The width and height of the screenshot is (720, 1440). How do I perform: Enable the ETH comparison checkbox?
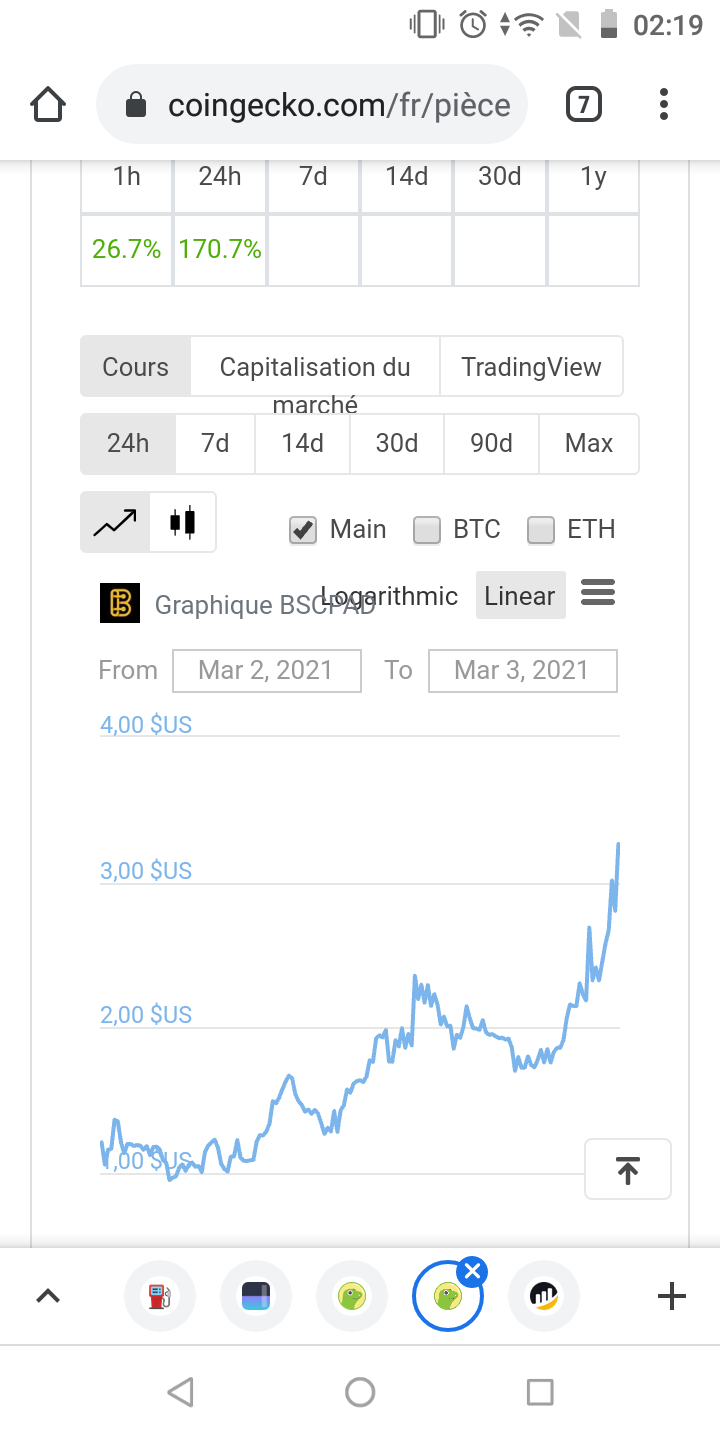(x=541, y=530)
